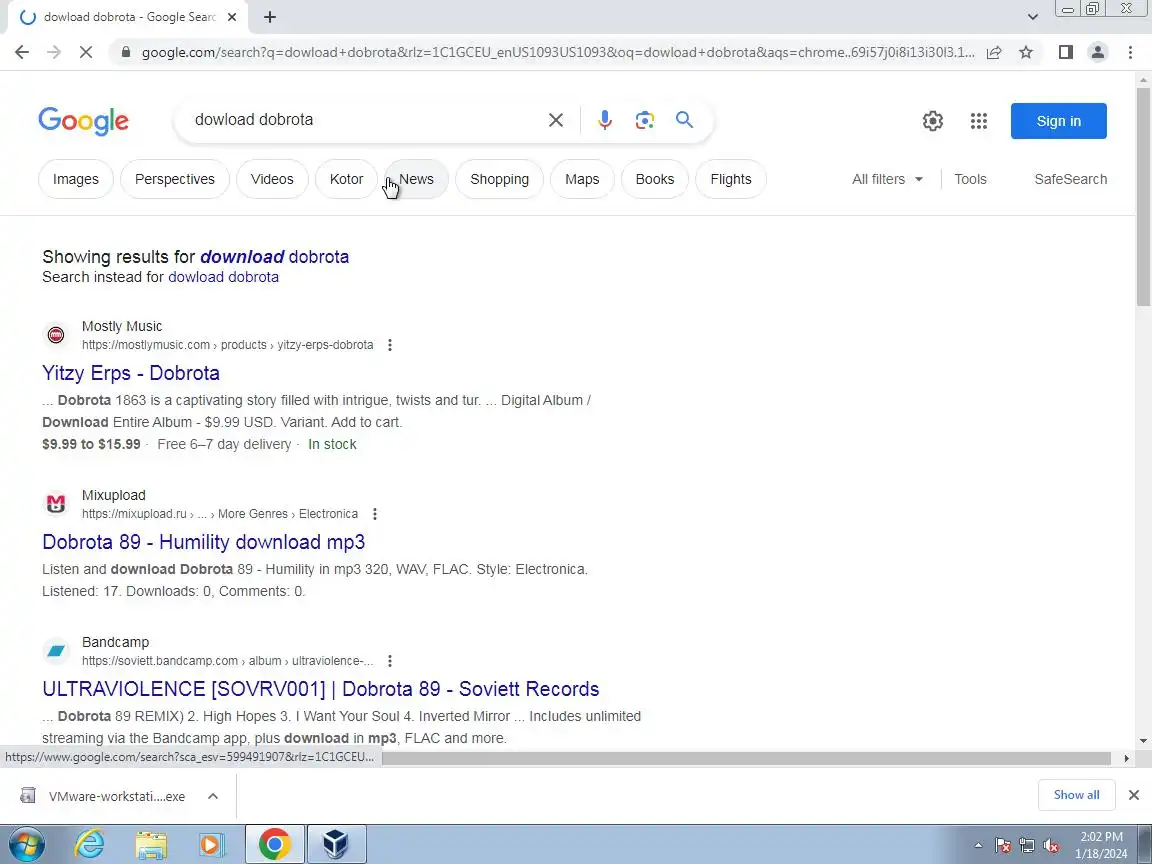Click the Mixupload site favicon
This screenshot has width=1152, height=864.
56,504
